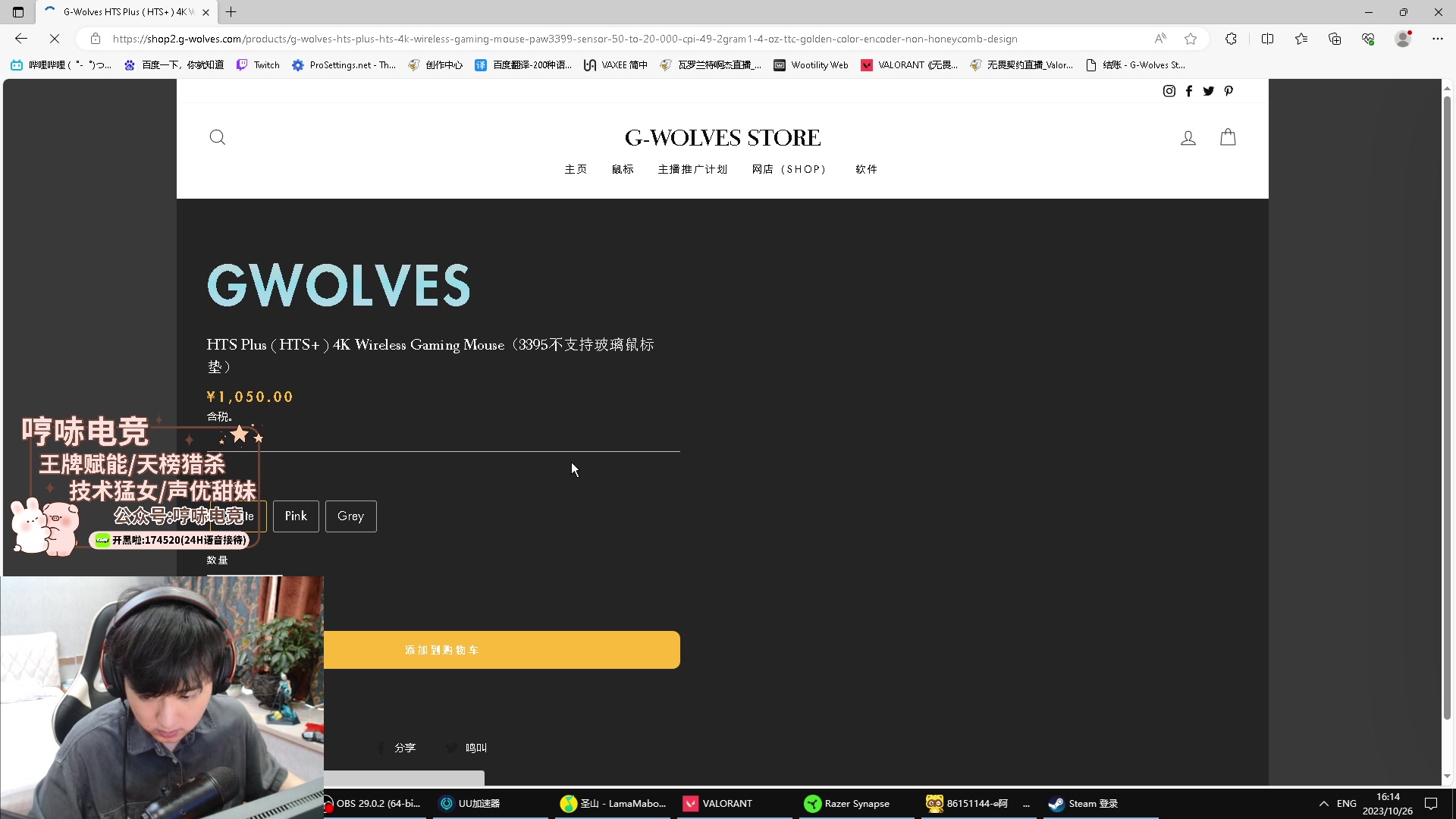Viewport: 1456px width, 819px height.
Task: Open the Pinterest social icon
Action: [x=1228, y=91]
